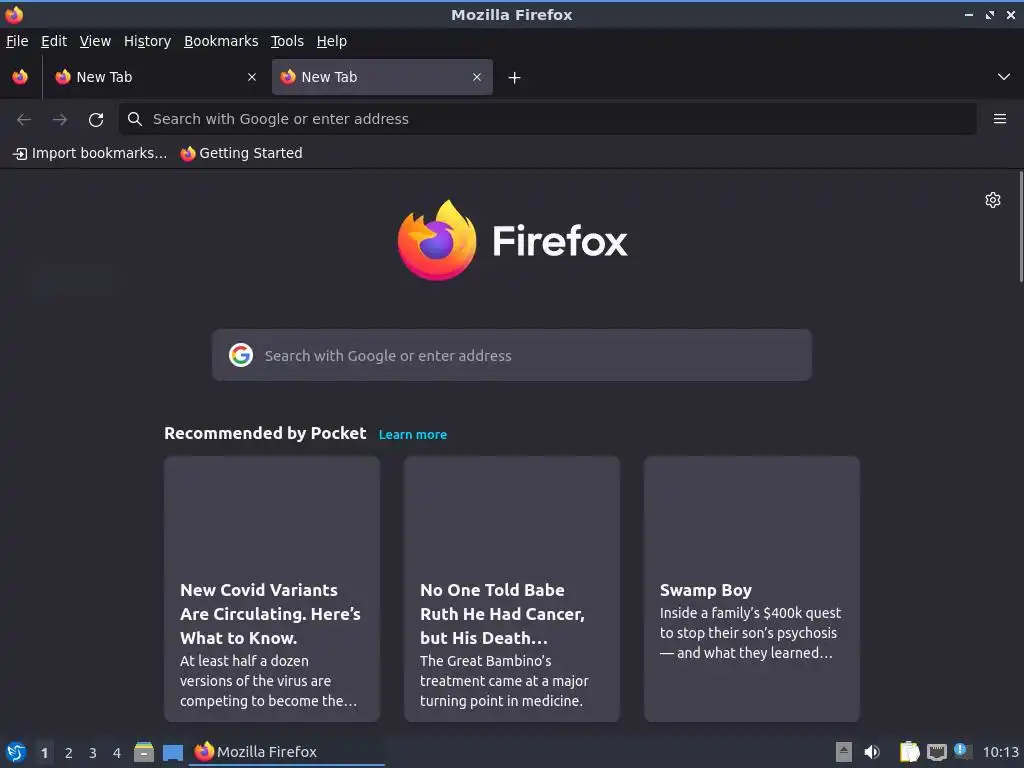1024x768 pixels.
Task: Open new tab personalize gear settings
Action: click(x=993, y=200)
